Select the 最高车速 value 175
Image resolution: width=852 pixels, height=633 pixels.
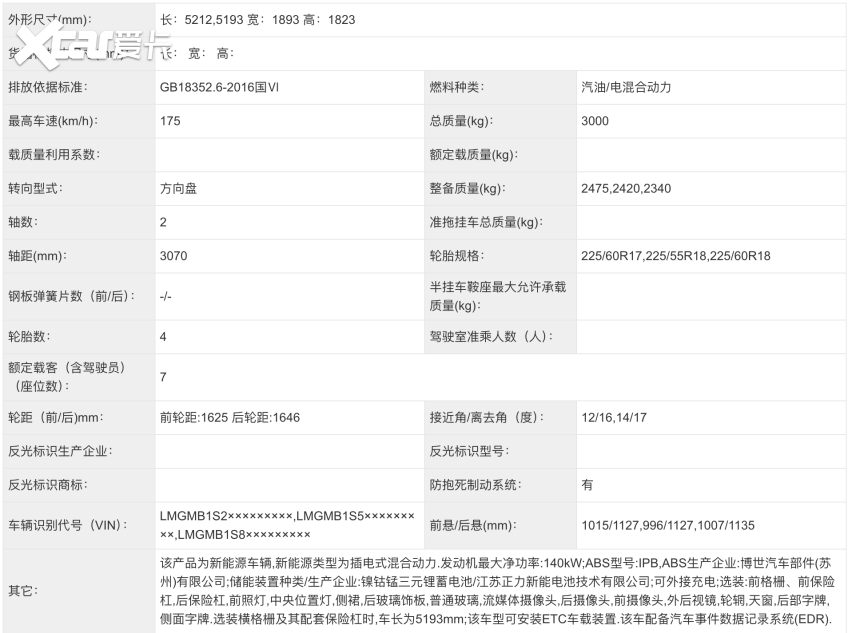pos(164,122)
